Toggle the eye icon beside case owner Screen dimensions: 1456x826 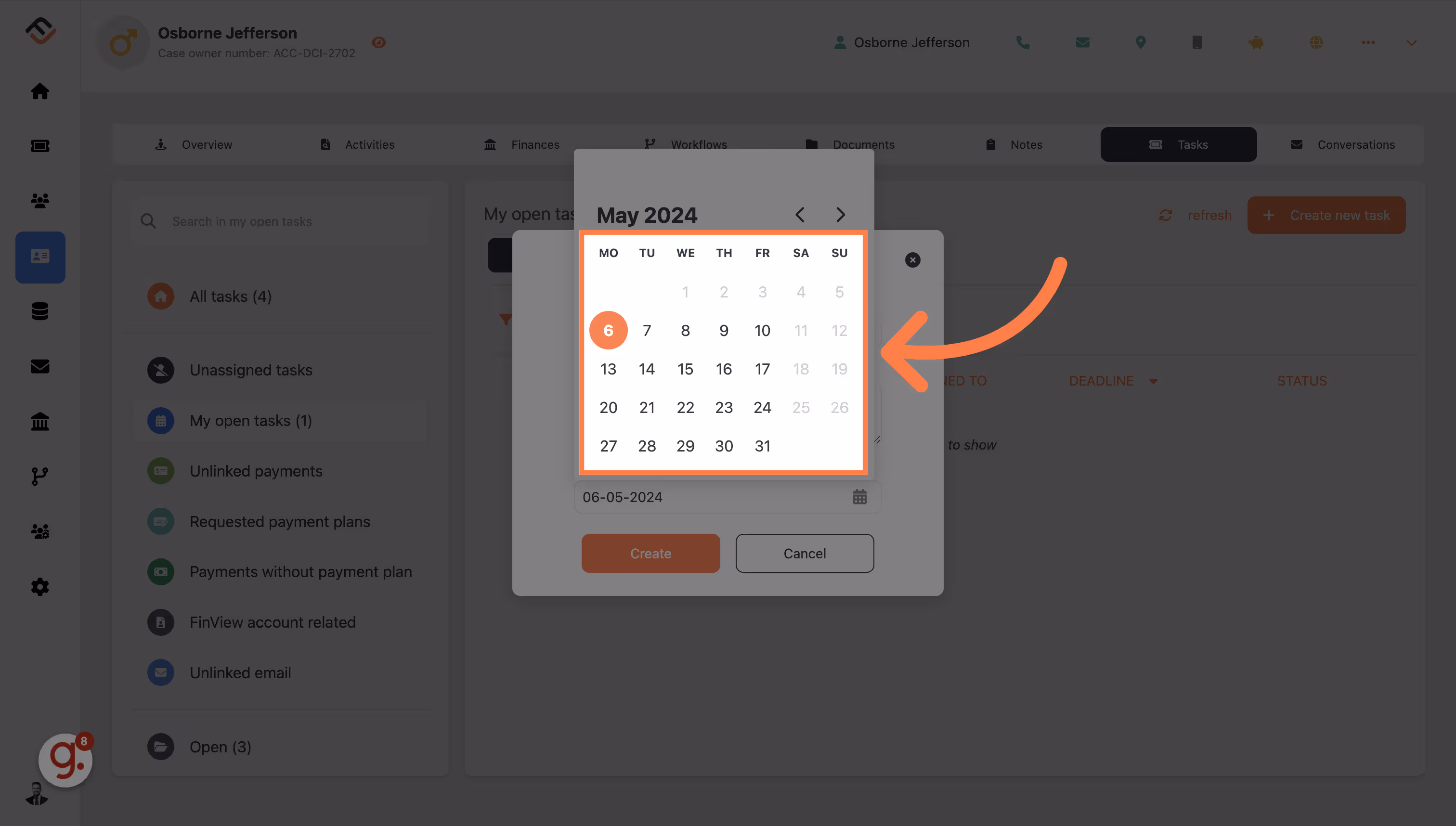378,42
